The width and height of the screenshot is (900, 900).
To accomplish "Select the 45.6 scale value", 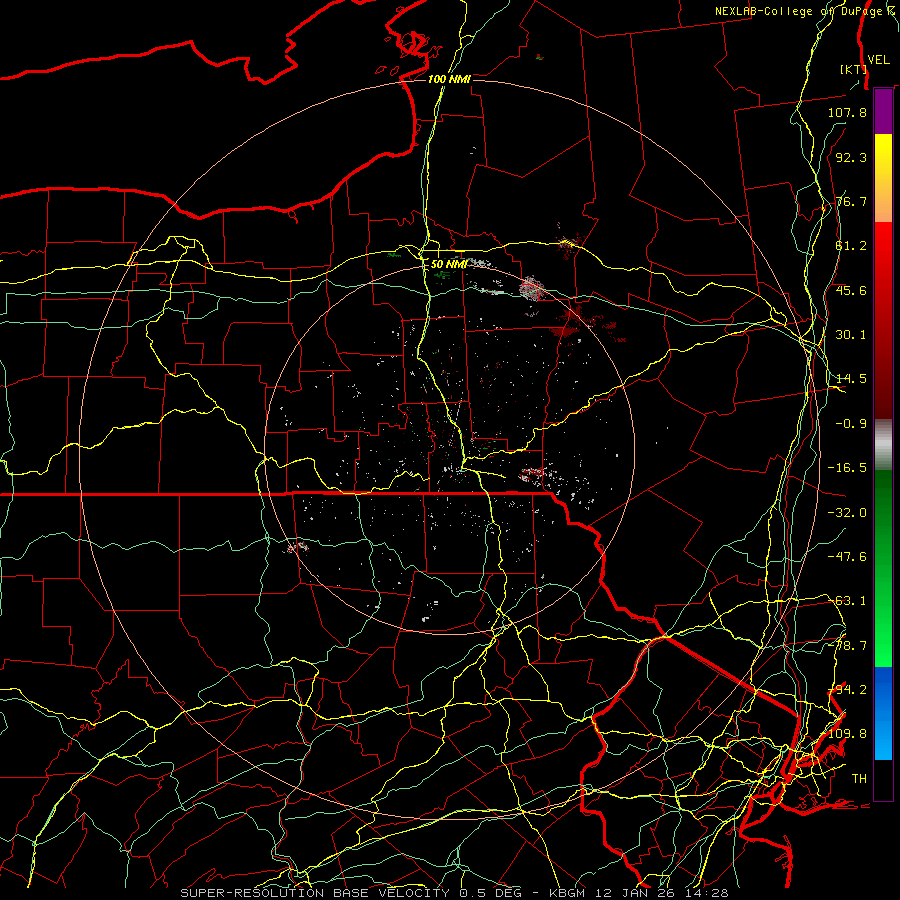I will point(851,290).
